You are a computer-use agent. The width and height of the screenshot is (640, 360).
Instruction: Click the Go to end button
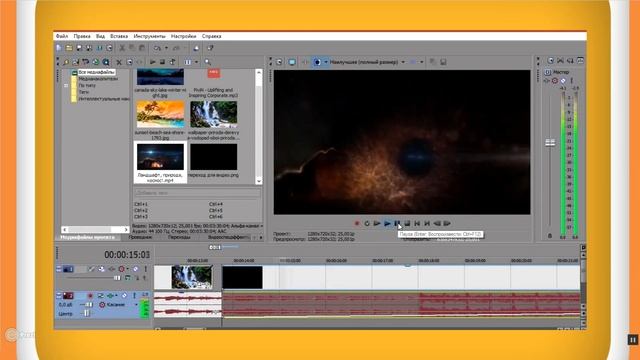tap(427, 223)
